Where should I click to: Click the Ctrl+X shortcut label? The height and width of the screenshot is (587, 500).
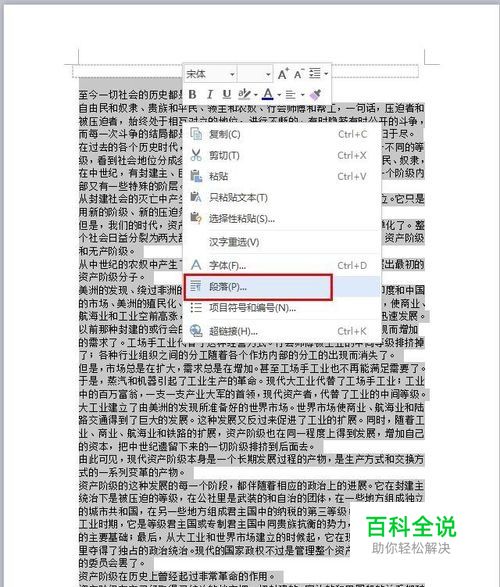click(x=352, y=155)
